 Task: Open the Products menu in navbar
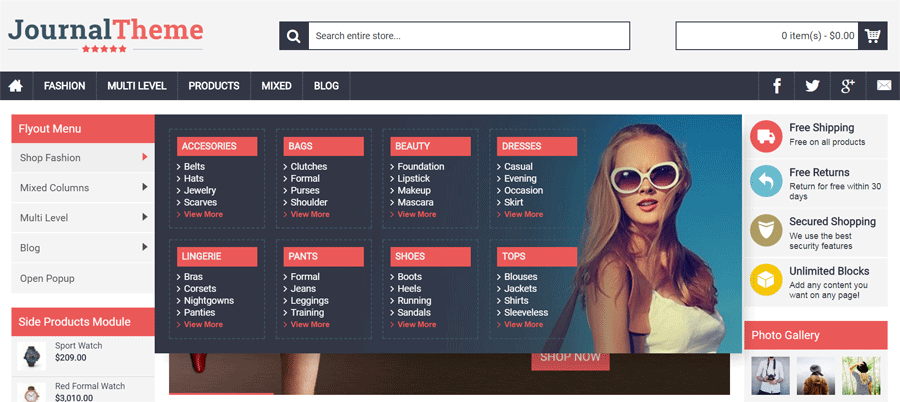click(x=213, y=86)
